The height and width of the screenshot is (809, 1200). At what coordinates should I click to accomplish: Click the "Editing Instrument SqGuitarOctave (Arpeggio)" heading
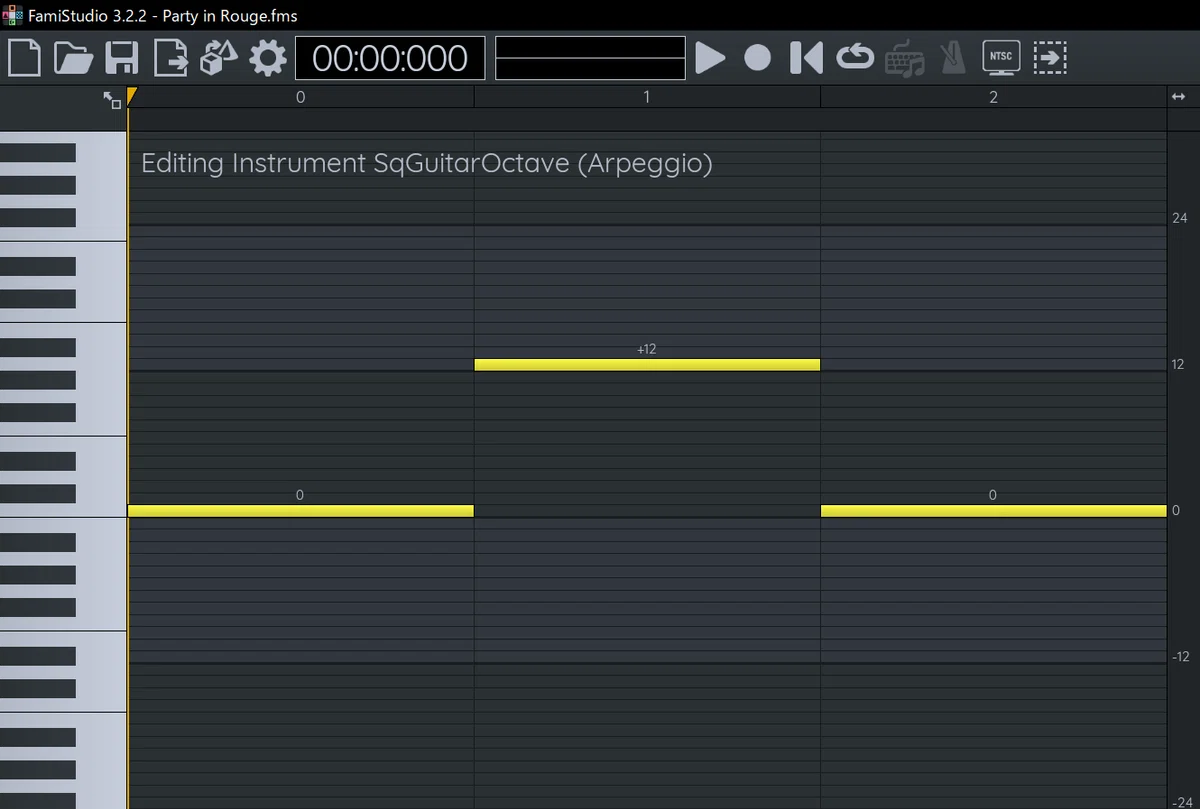pos(427,164)
